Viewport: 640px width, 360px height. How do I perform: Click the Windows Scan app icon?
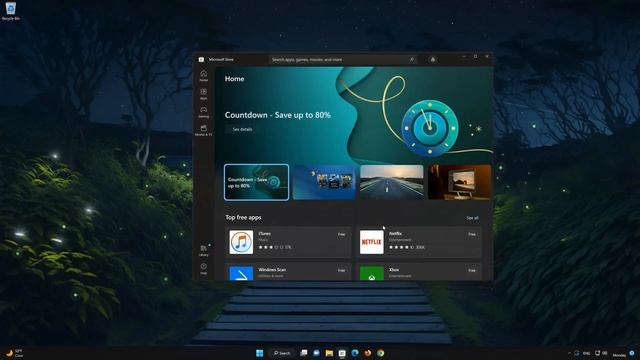point(241,273)
